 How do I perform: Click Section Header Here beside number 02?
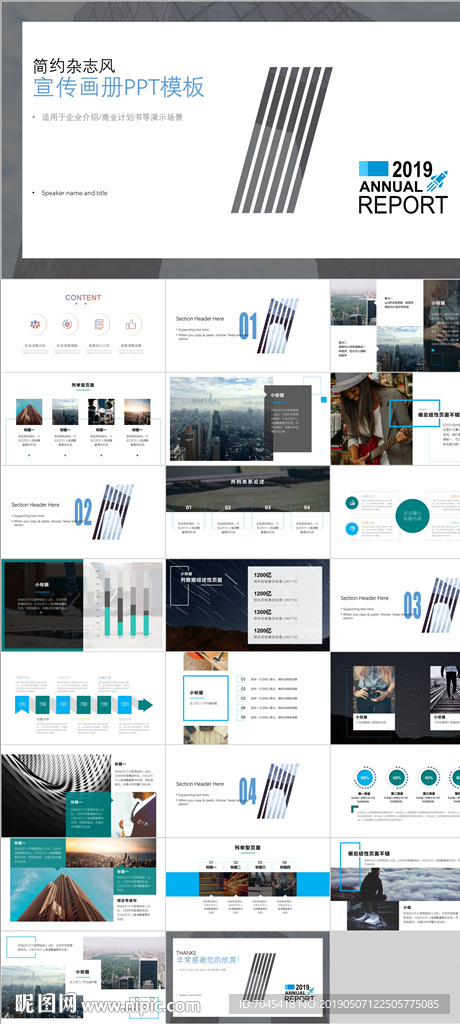(x=35, y=505)
